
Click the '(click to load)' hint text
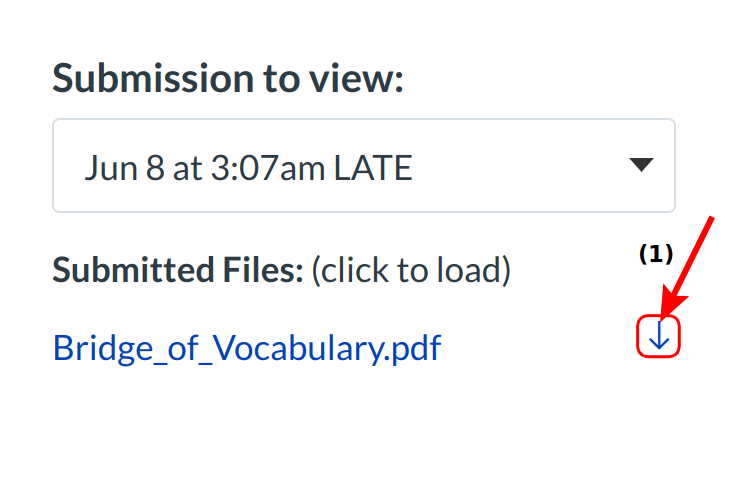click(410, 269)
